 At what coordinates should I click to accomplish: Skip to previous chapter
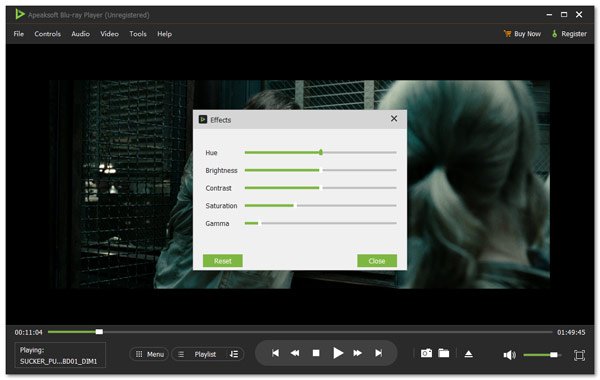(275, 353)
